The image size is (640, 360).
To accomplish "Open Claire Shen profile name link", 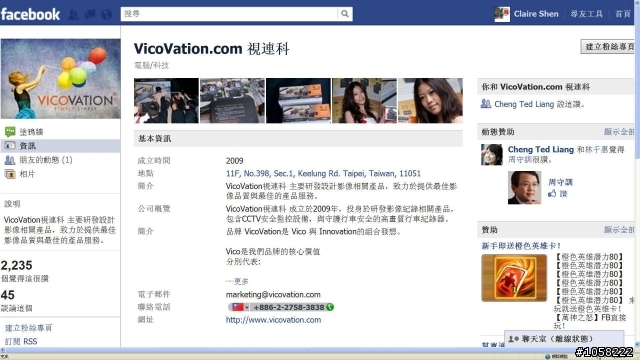I will pyautogui.click(x=536, y=14).
